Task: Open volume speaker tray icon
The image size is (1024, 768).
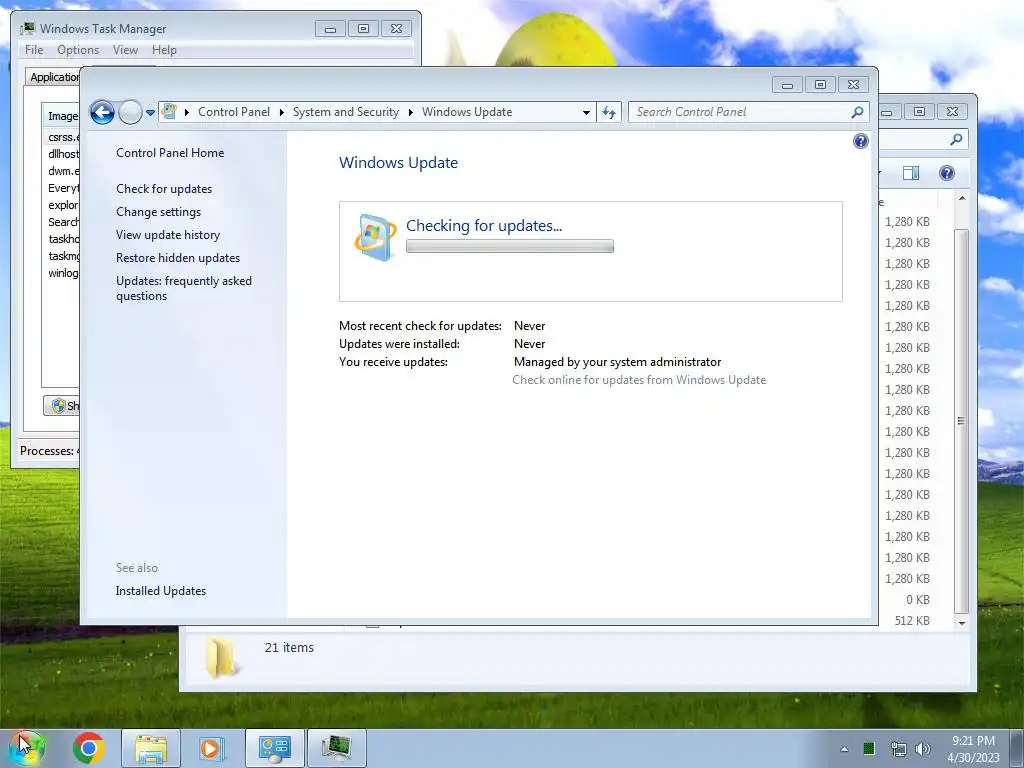Action: [923, 749]
